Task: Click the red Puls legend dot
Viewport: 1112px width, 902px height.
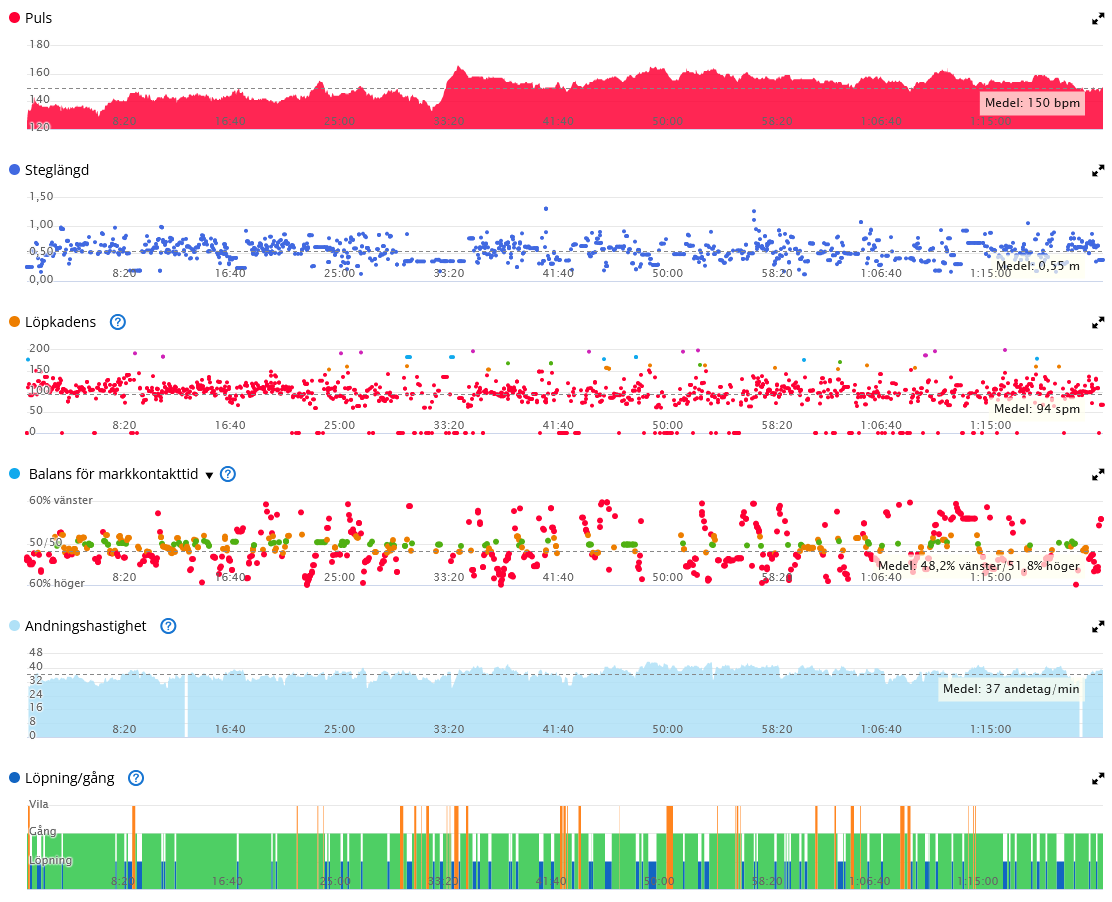Action: [x=14, y=18]
